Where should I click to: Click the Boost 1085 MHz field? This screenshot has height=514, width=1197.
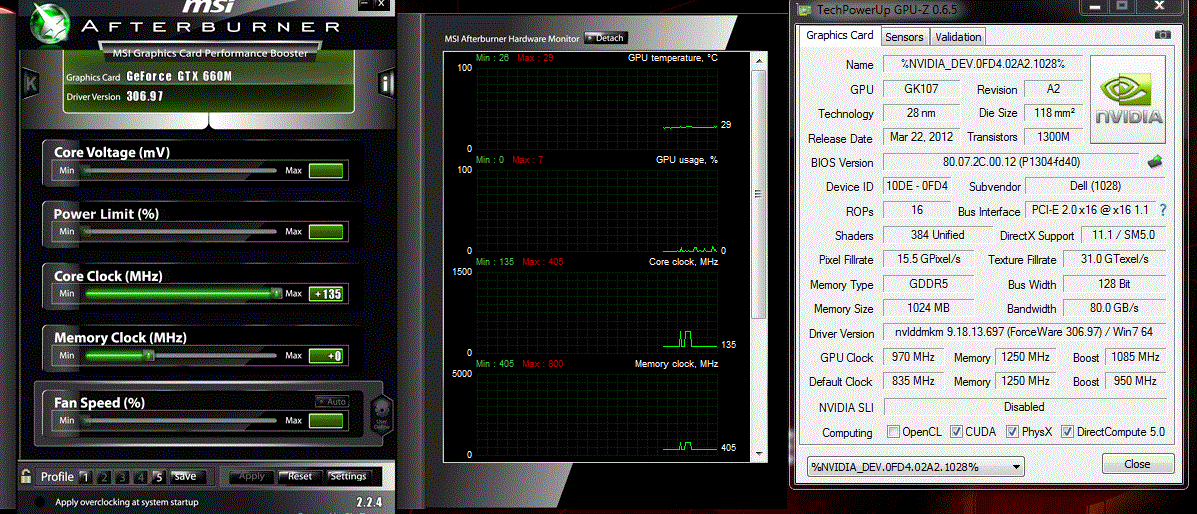click(x=1136, y=357)
